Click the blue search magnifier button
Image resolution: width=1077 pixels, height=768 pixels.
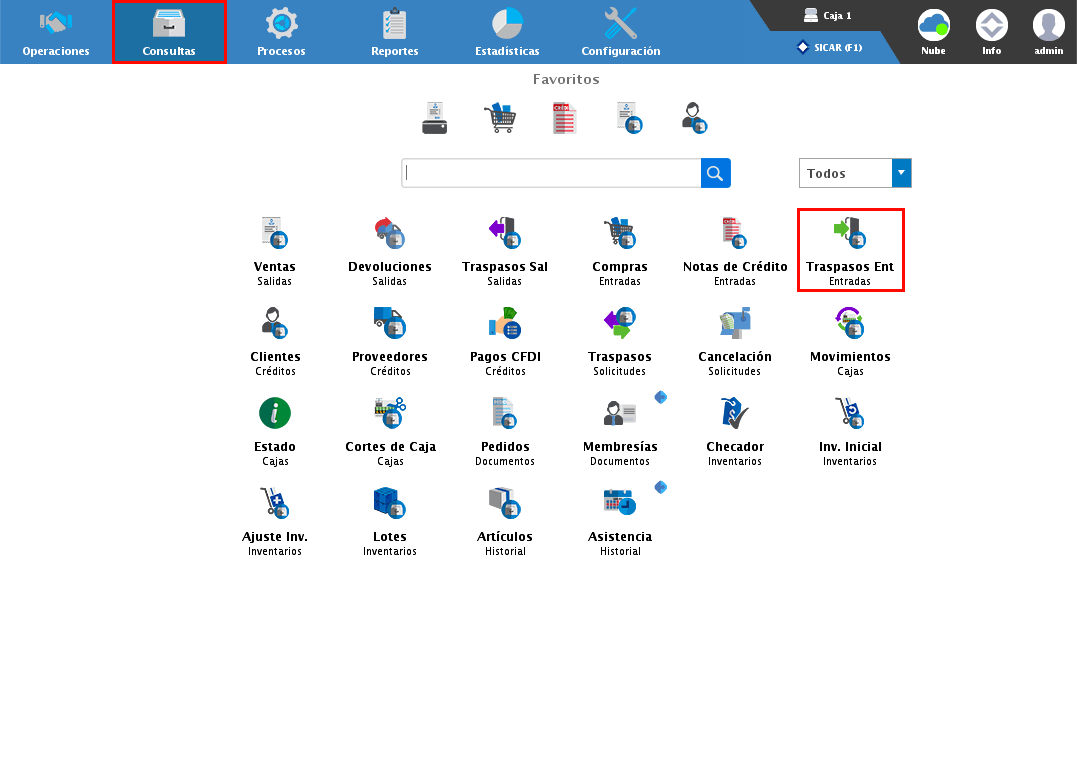click(715, 173)
